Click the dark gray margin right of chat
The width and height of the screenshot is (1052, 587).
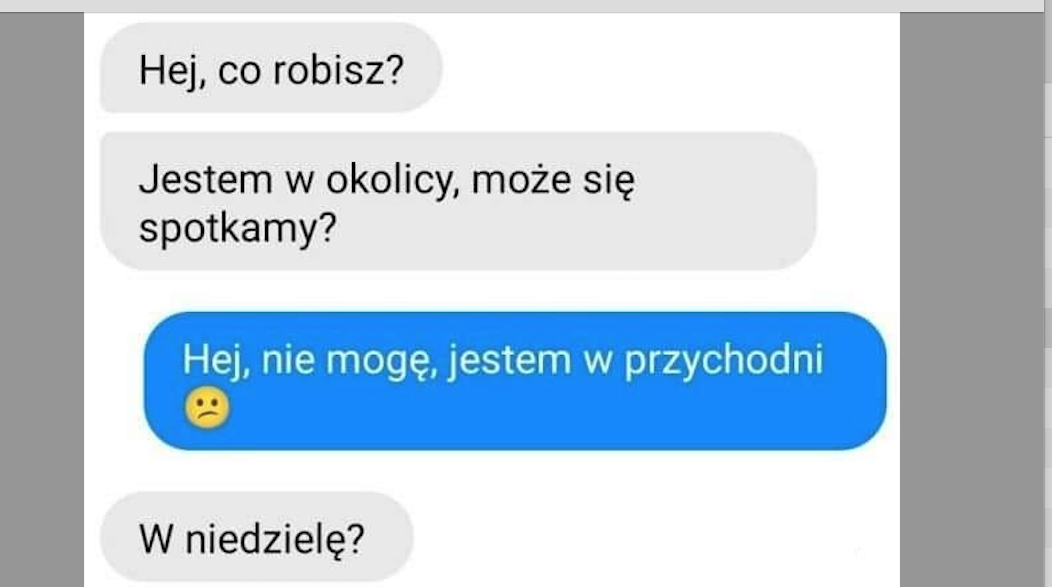point(971,299)
